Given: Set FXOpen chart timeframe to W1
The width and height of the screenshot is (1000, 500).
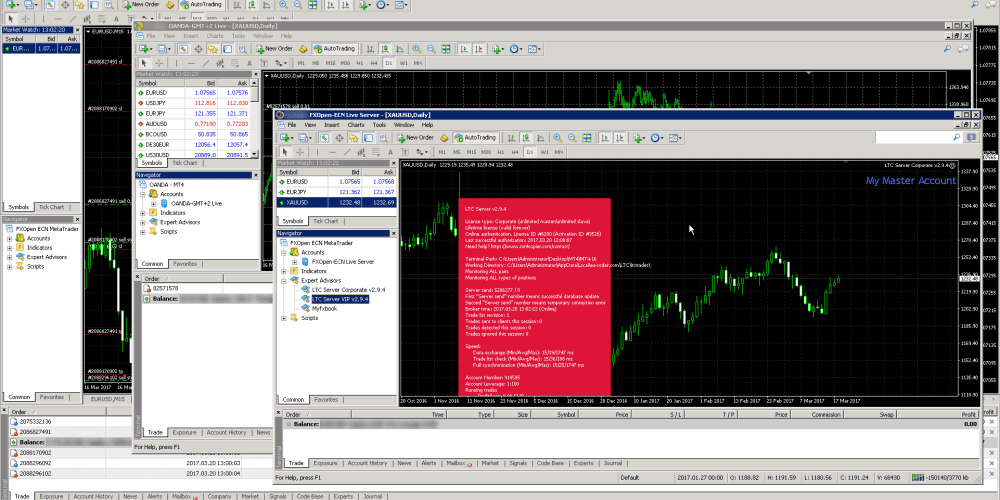Looking at the screenshot, I should pyautogui.click(x=545, y=152).
